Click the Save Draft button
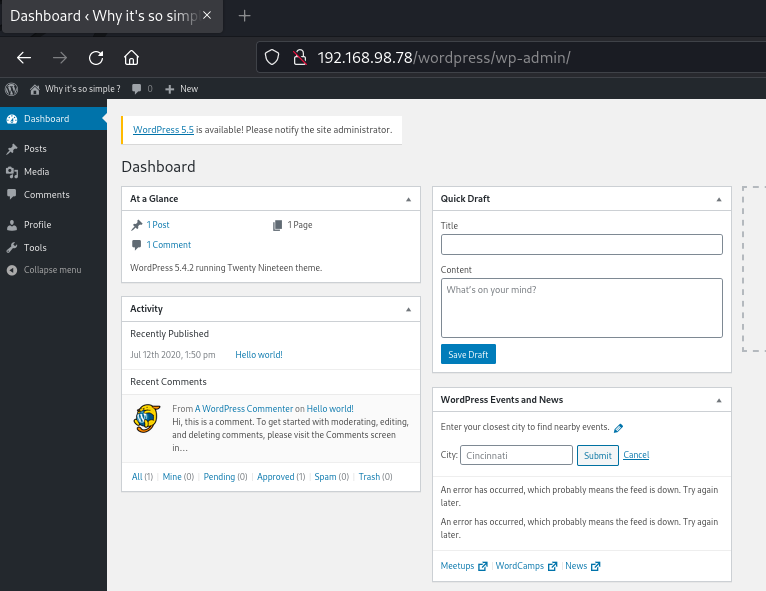The width and height of the screenshot is (766, 591). [x=468, y=354]
